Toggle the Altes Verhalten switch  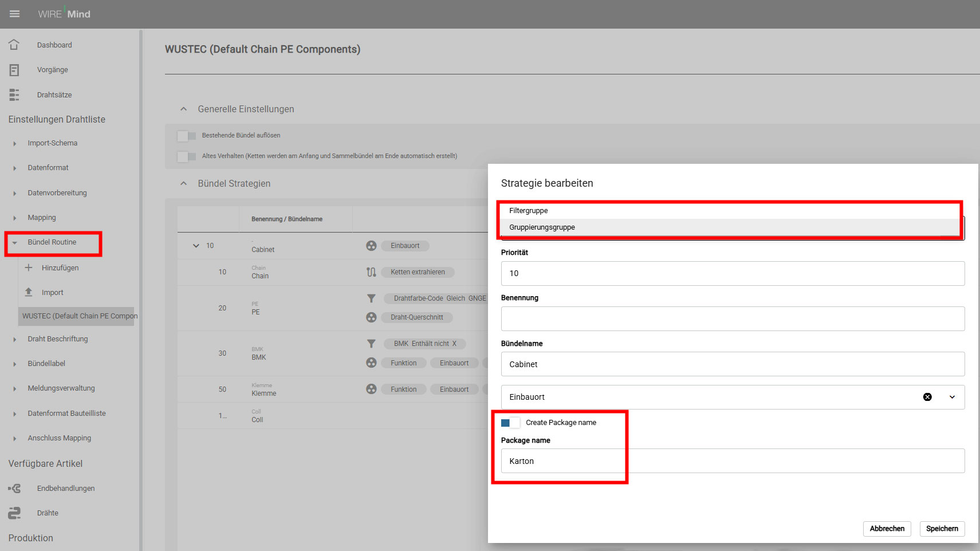point(186,156)
